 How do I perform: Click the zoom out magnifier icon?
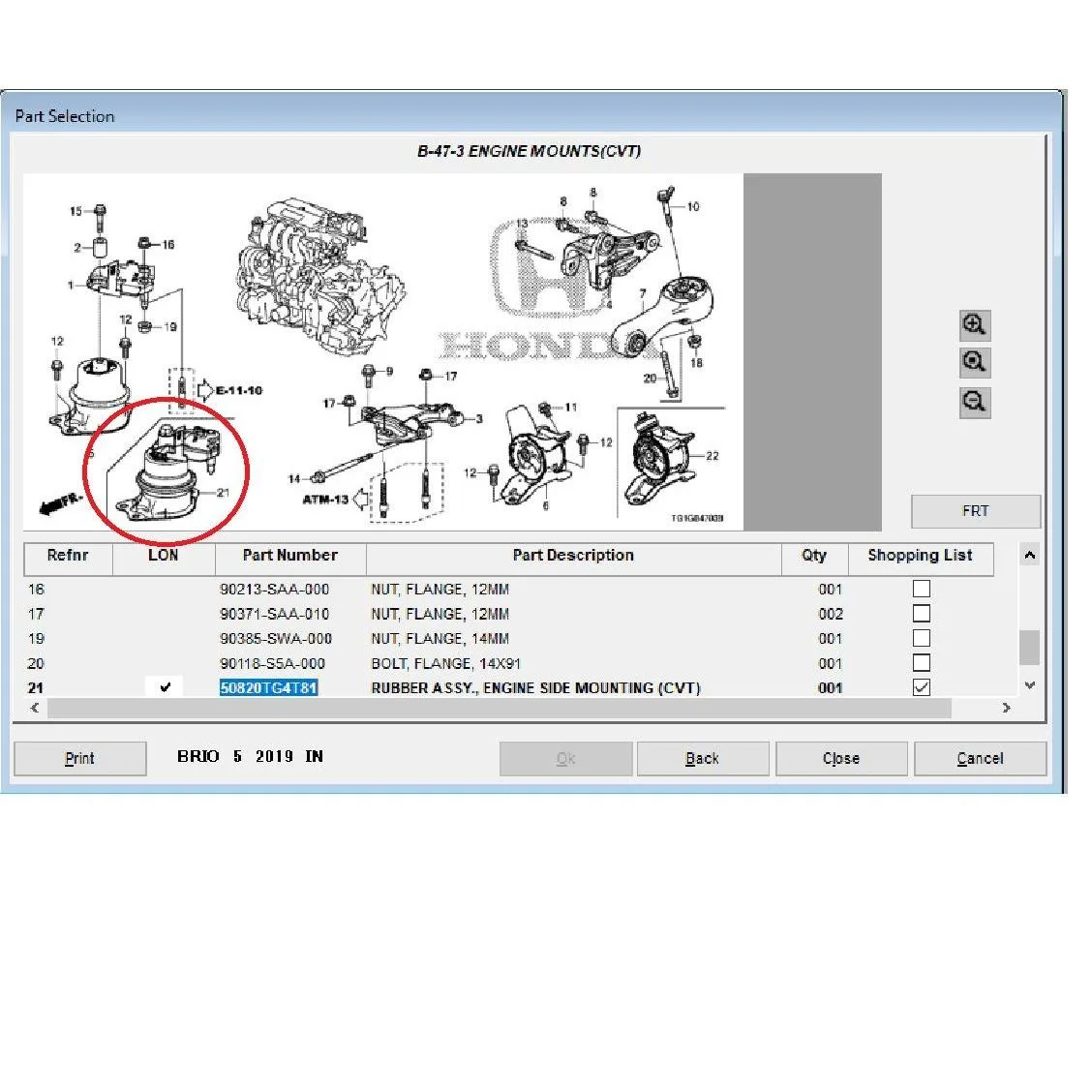coord(974,403)
